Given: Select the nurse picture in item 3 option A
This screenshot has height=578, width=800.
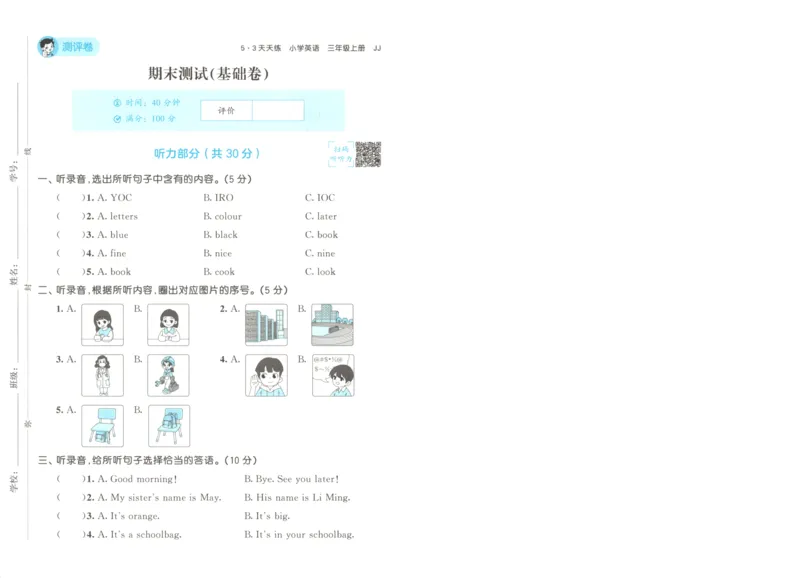Looking at the screenshot, I should (103, 377).
